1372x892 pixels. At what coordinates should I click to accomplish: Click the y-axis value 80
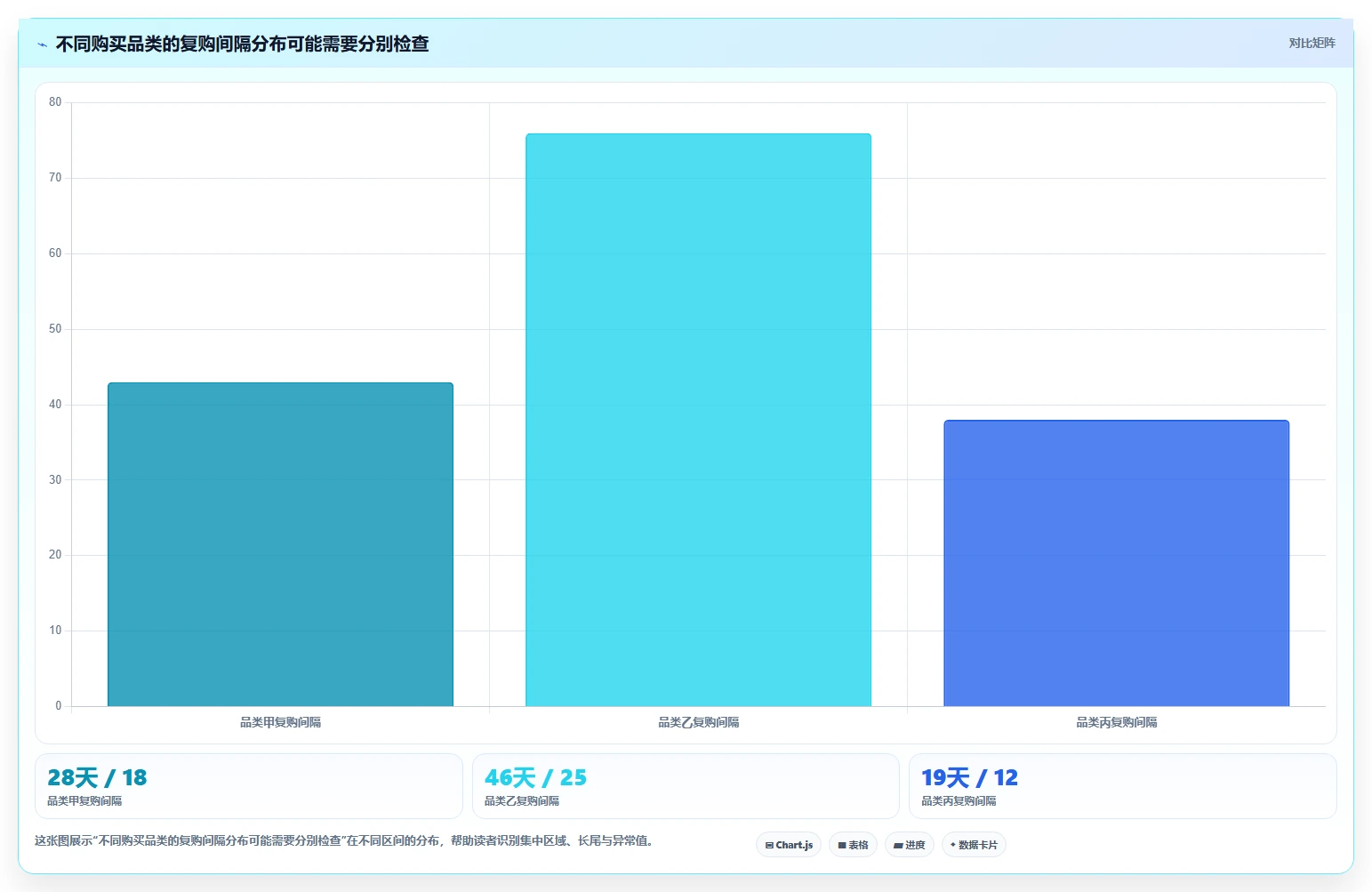pyautogui.click(x=55, y=102)
